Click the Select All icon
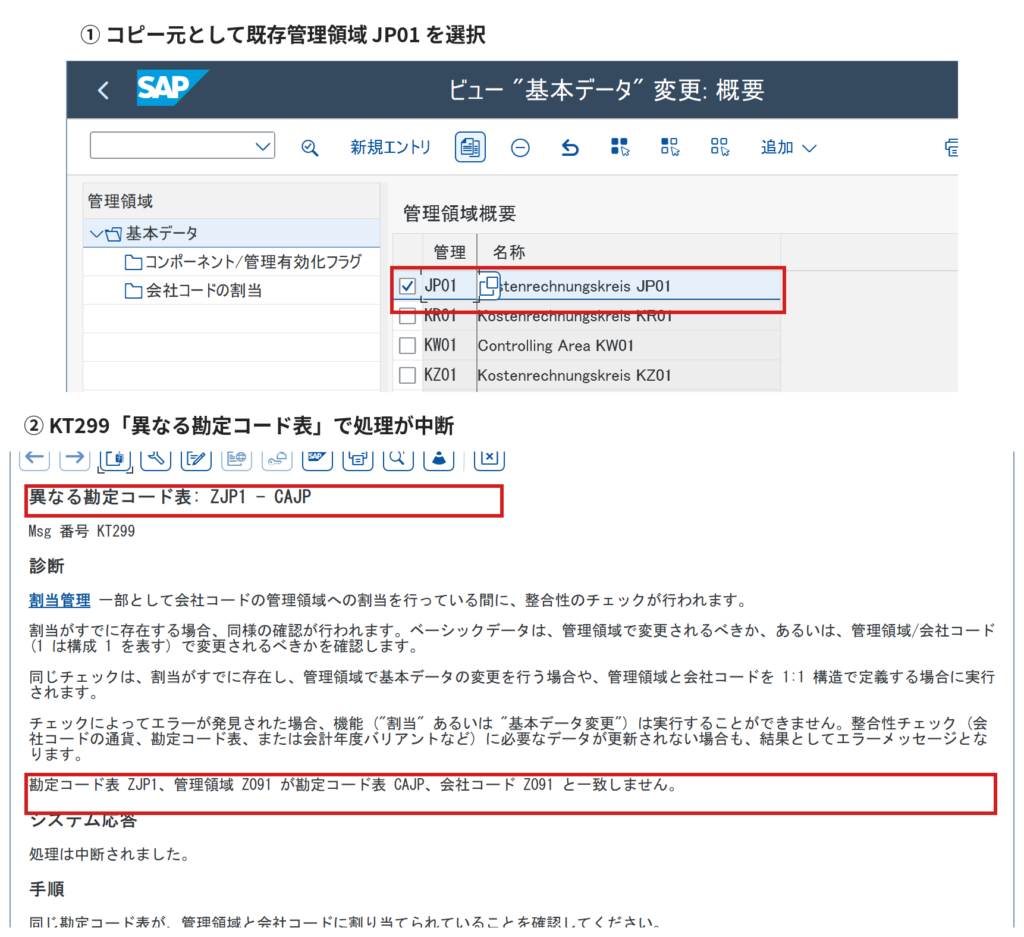 coord(620,147)
